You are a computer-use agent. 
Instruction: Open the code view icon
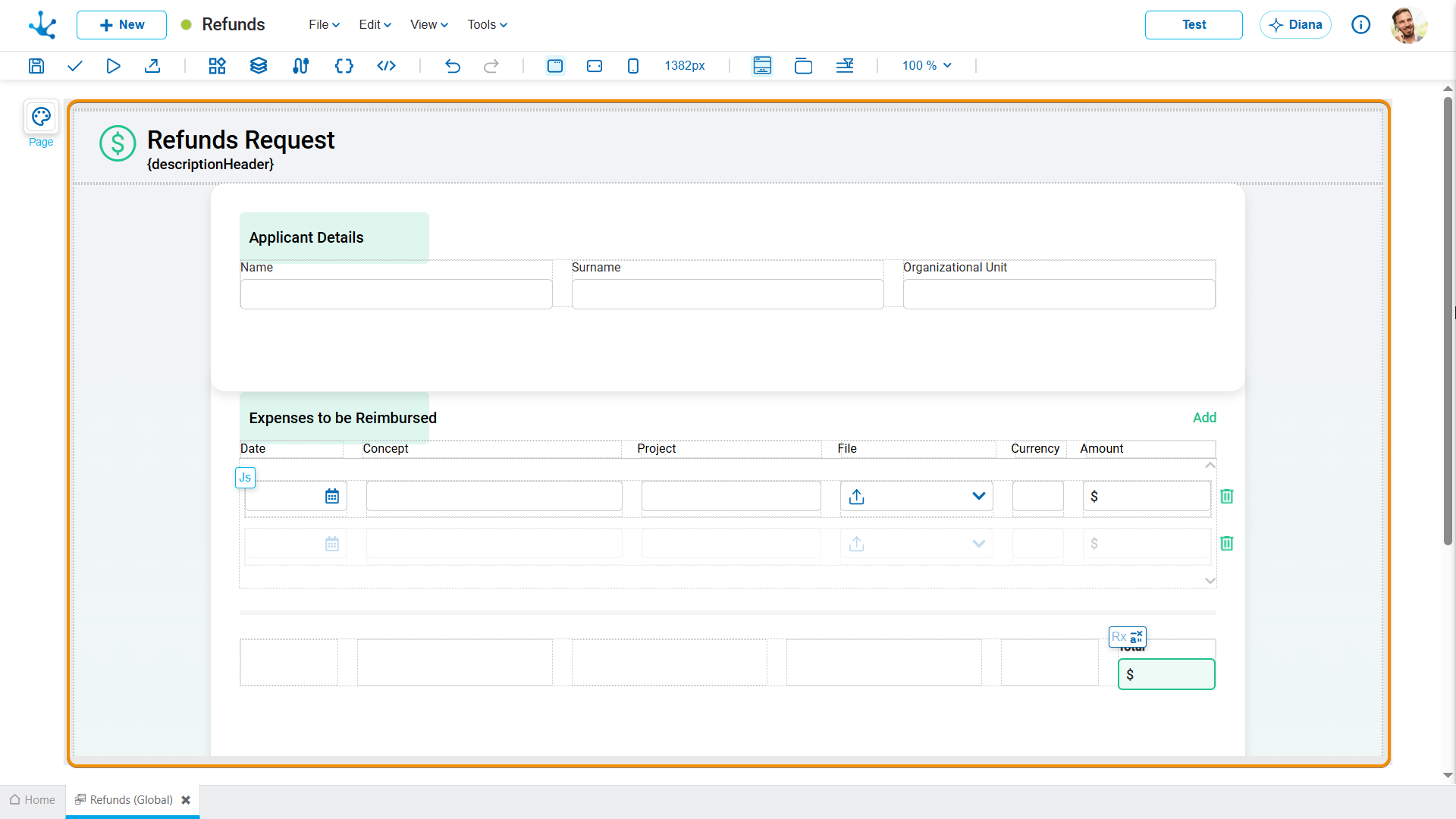coord(386,66)
